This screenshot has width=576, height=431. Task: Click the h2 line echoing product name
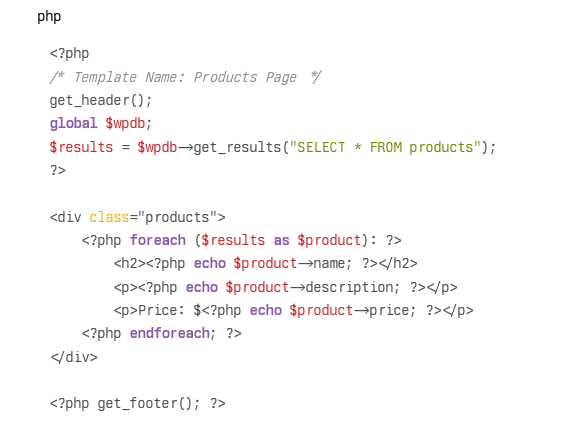pyautogui.click(x=266, y=263)
